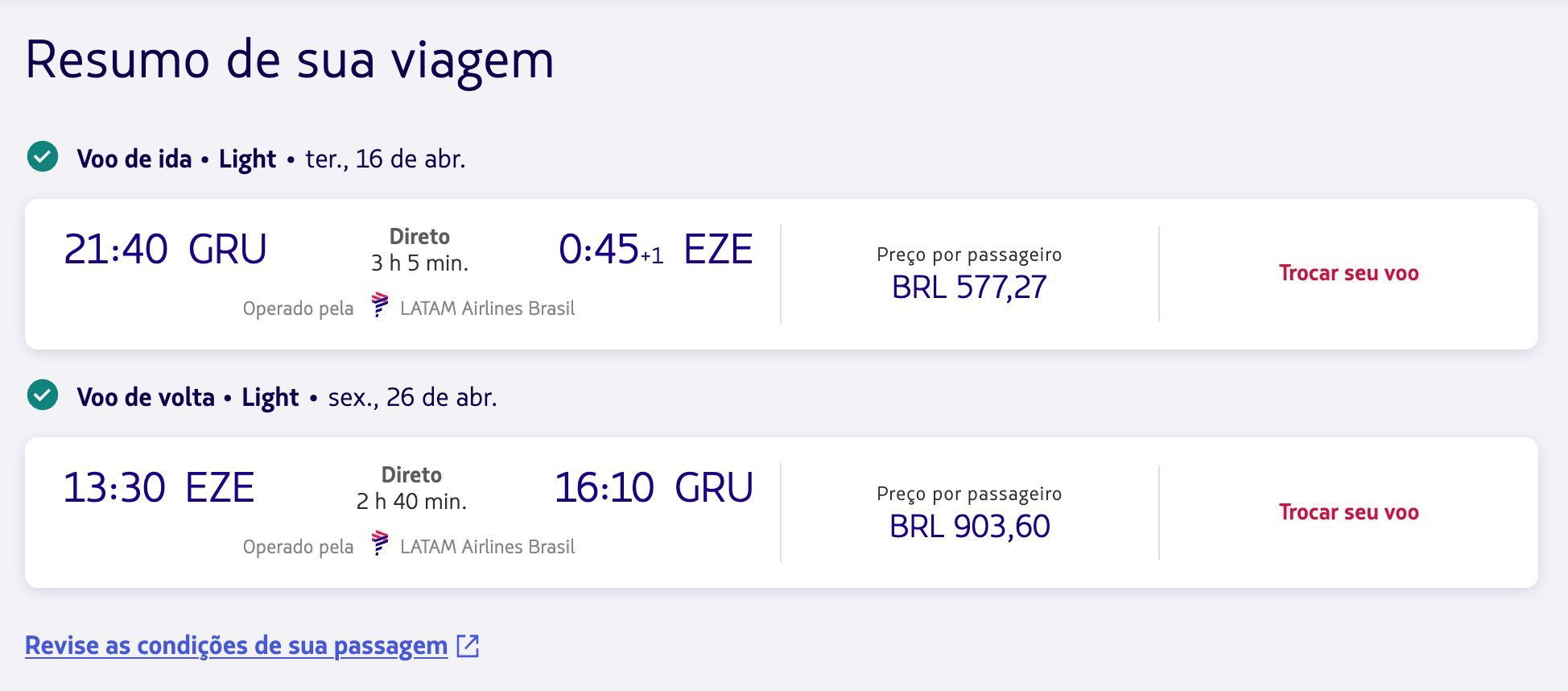This screenshot has width=1568, height=691.
Task: Open Revise as condições de sua passagem link
Action: [236, 646]
